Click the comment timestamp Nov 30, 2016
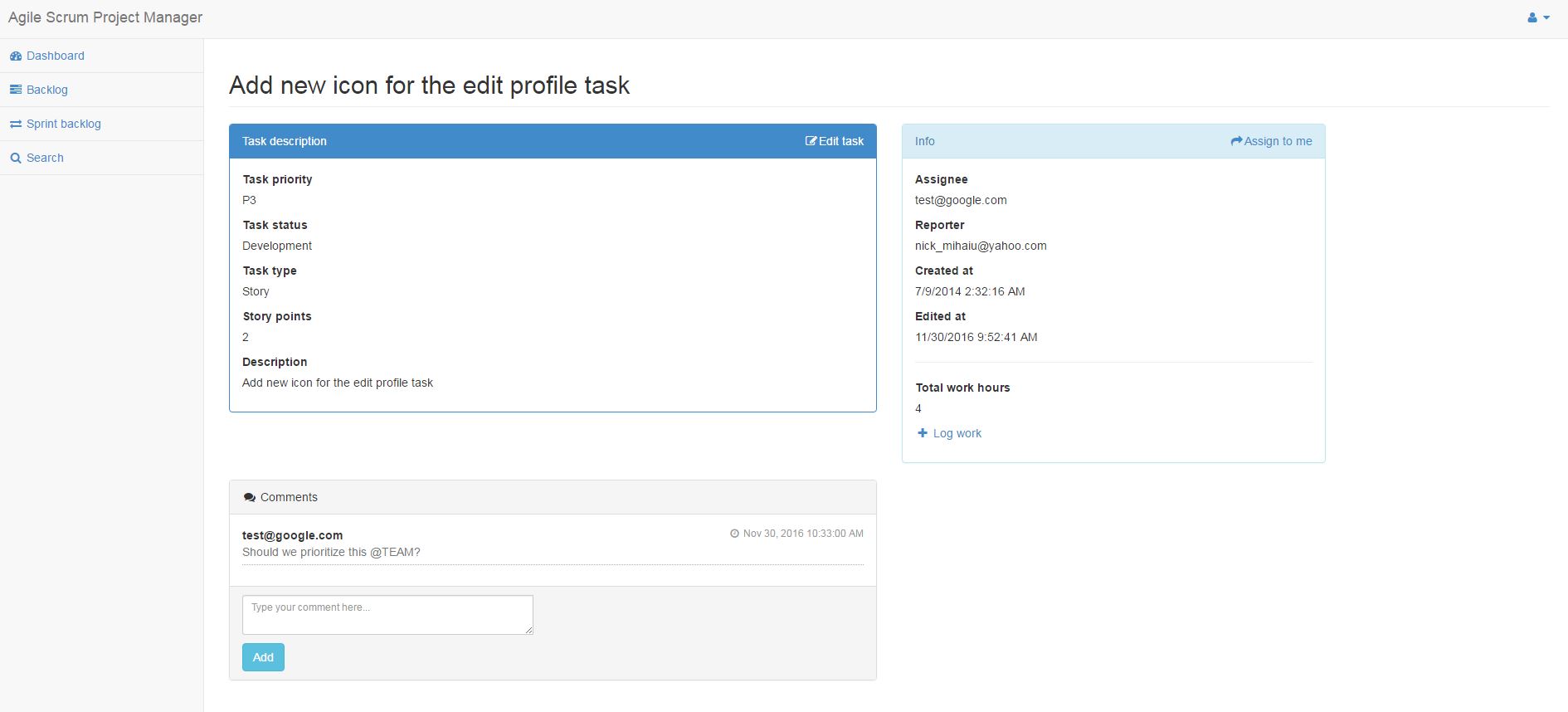The height and width of the screenshot is (712, 1568). click(803, 534)
